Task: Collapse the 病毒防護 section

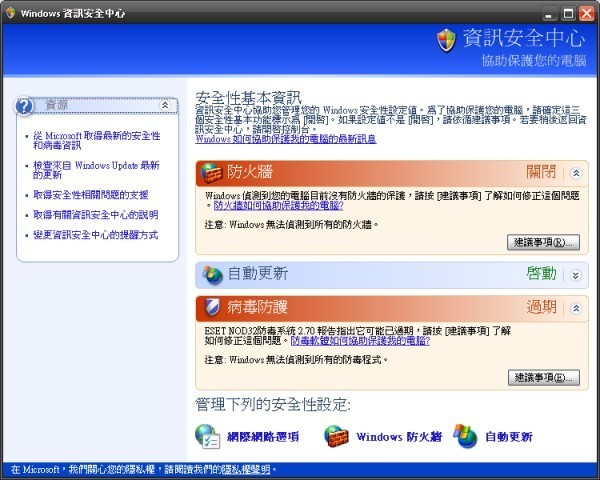Action: (x=576, y=308)
